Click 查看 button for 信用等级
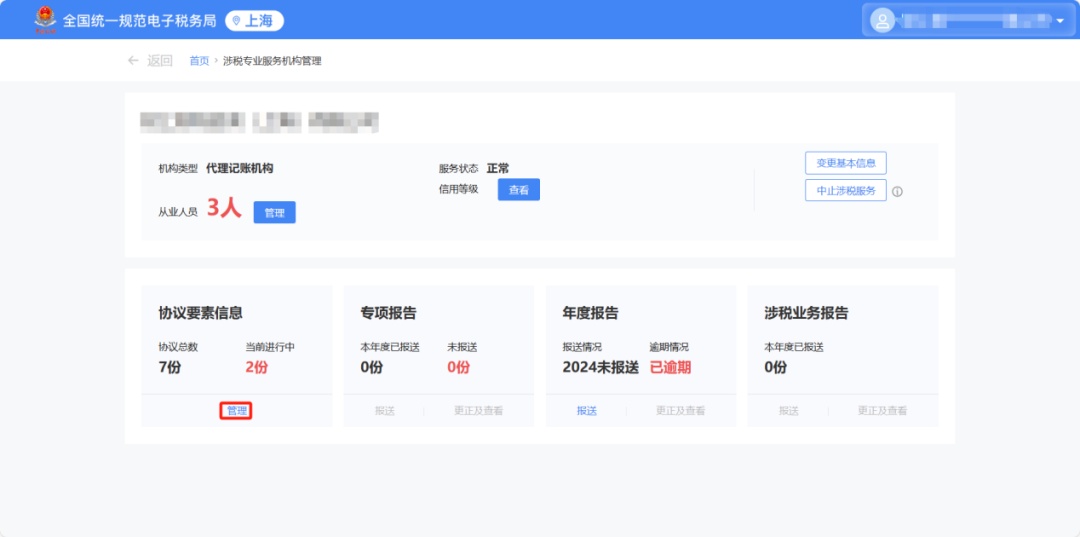1080x537 pixels. (x=518, y=190)
